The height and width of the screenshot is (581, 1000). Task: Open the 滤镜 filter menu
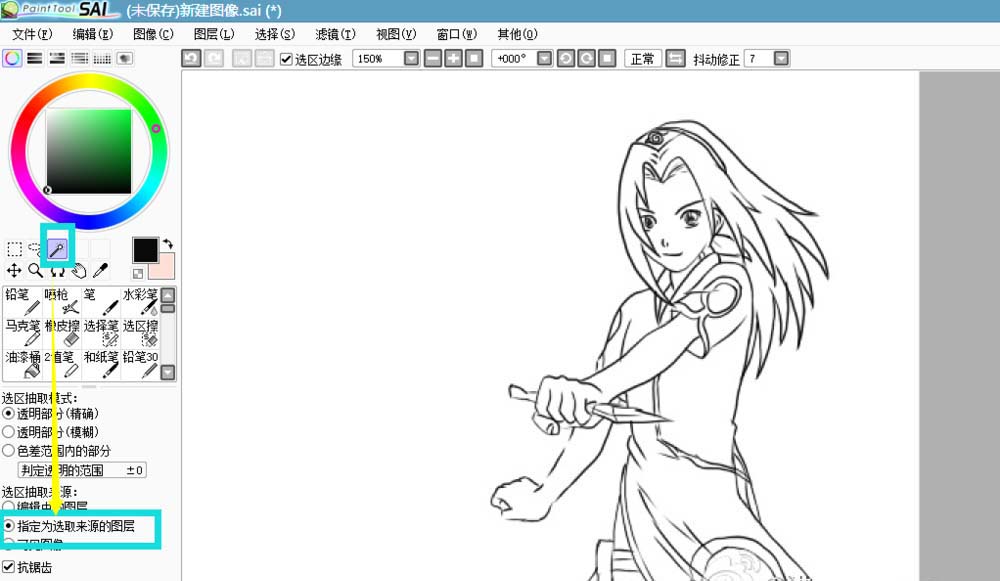(336, 33)
